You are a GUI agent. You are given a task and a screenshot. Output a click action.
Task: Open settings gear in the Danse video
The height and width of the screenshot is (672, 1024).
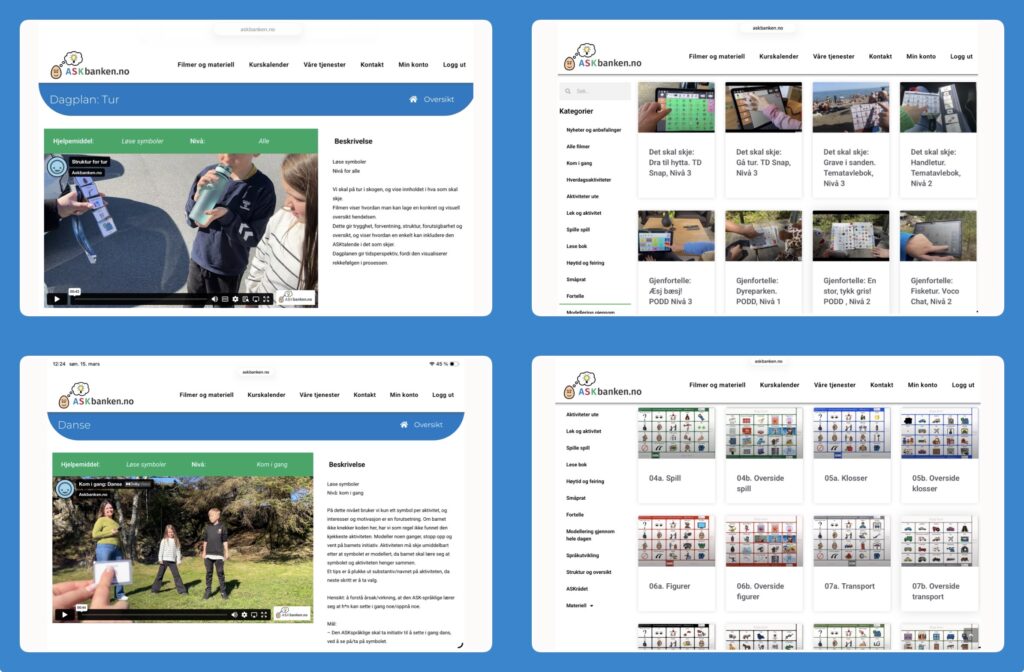243,614
